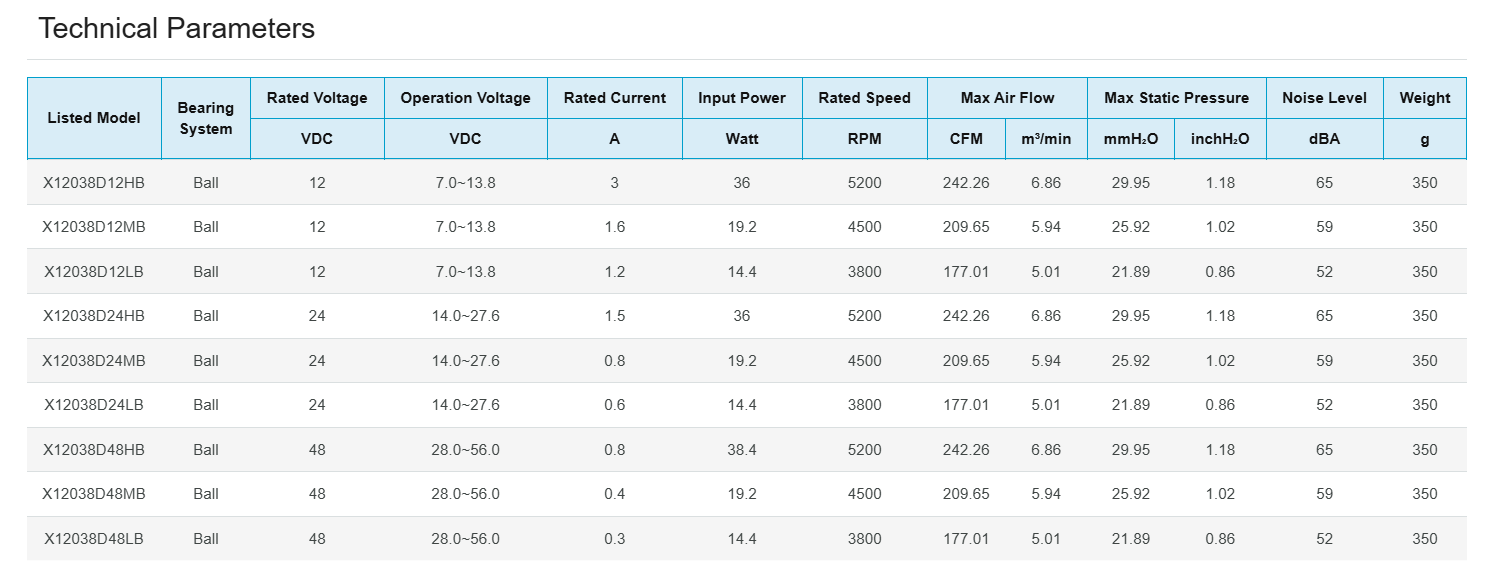The height and width of the screenshot is (561, 1493).
Task: Select the Operation Voltage header cell
Action: [x=465, y=98]
